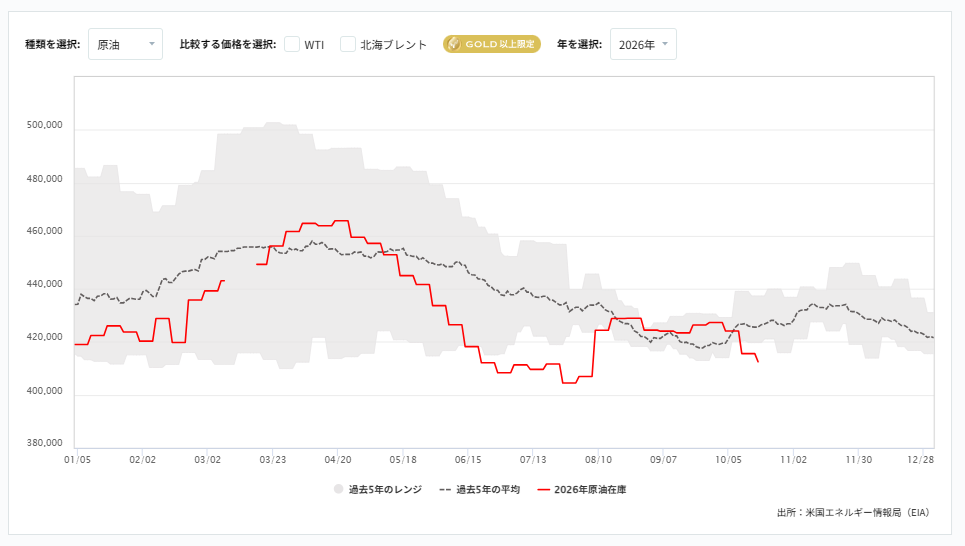
Task: Click the 02/02 date axis label
Action: [x=142, y=460]
